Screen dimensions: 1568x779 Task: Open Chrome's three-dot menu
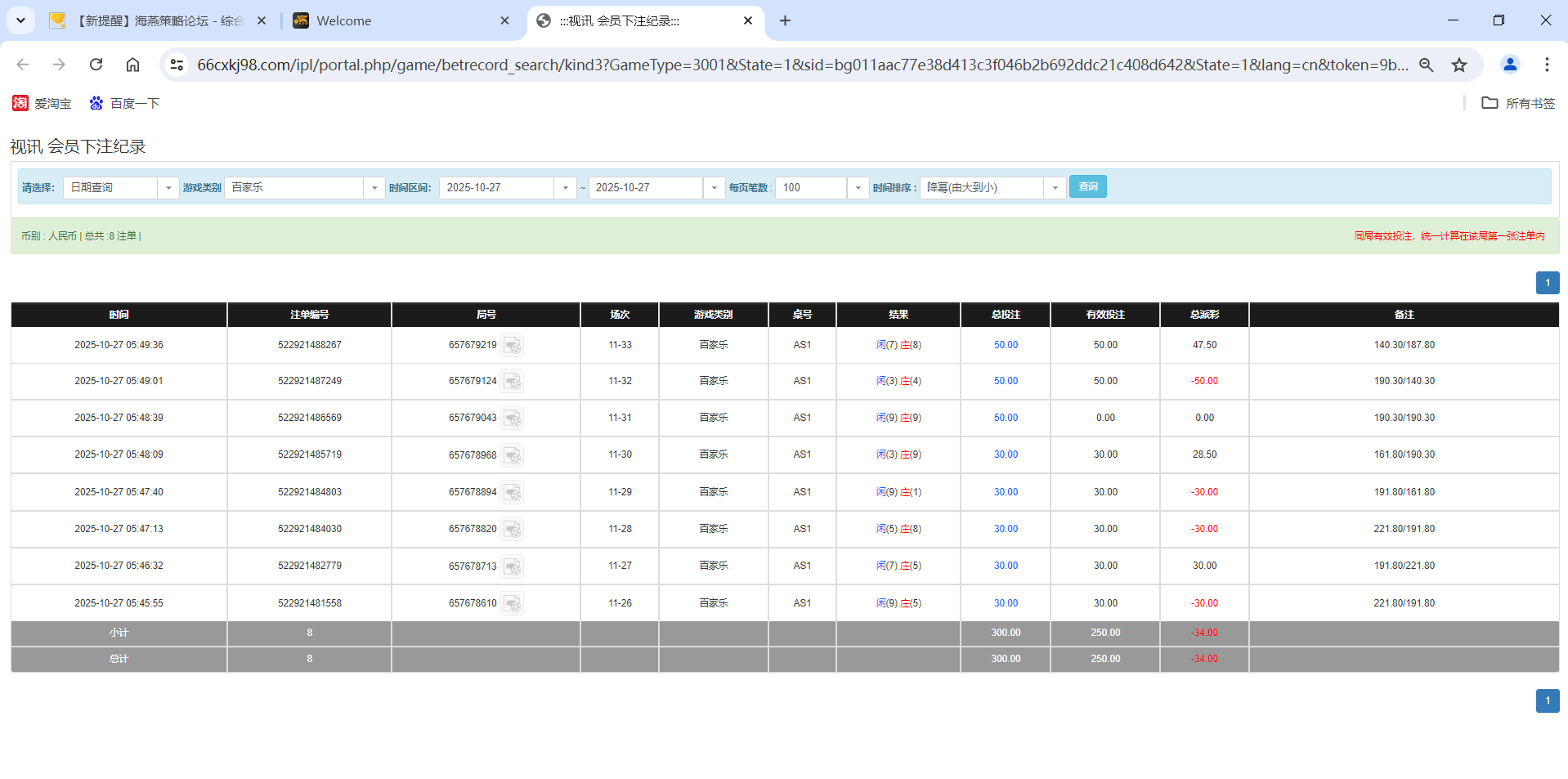point(1547,65)
